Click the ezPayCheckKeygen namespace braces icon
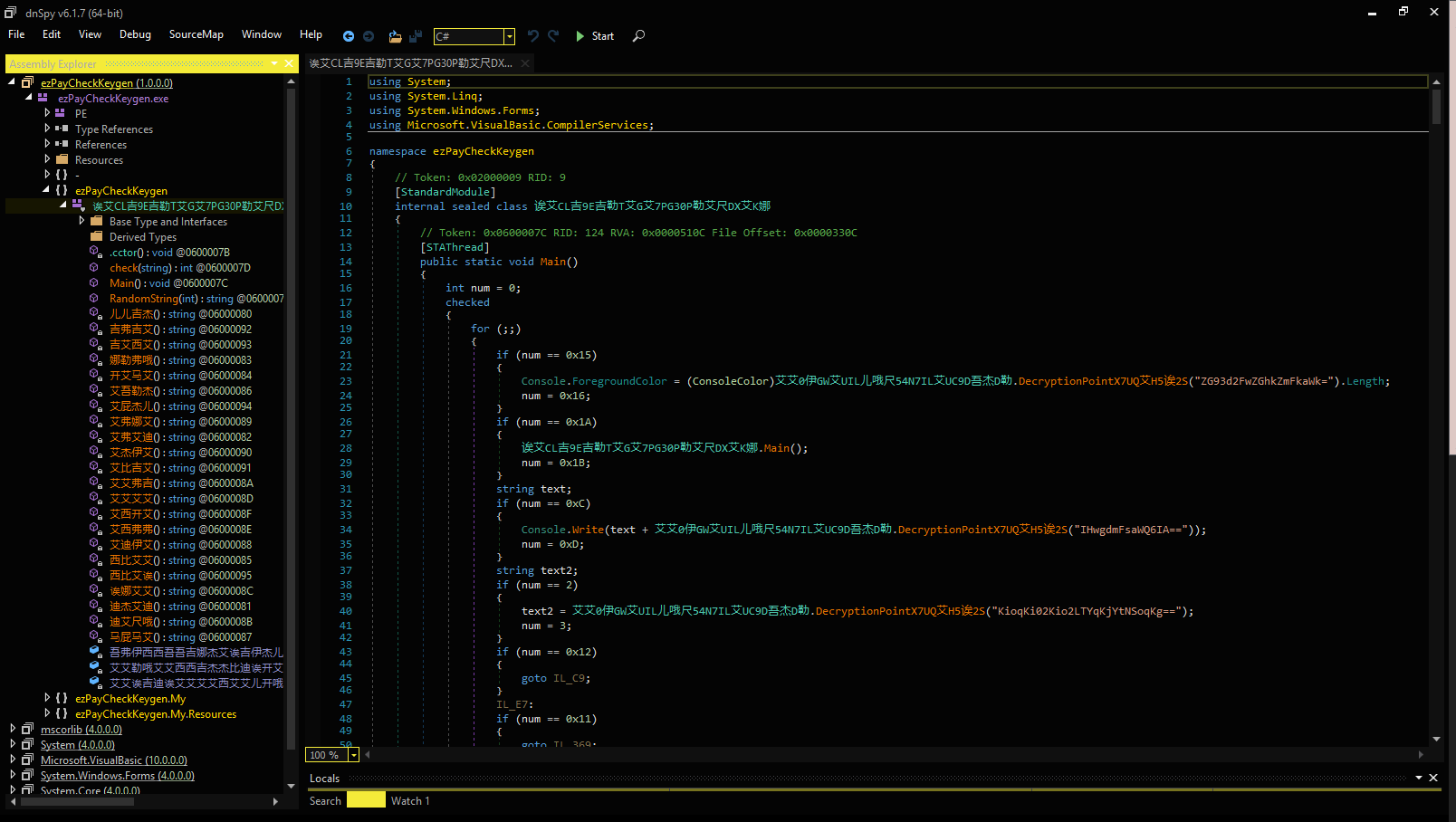Viewport: 1456px width, 822px height. pos(62,190)
